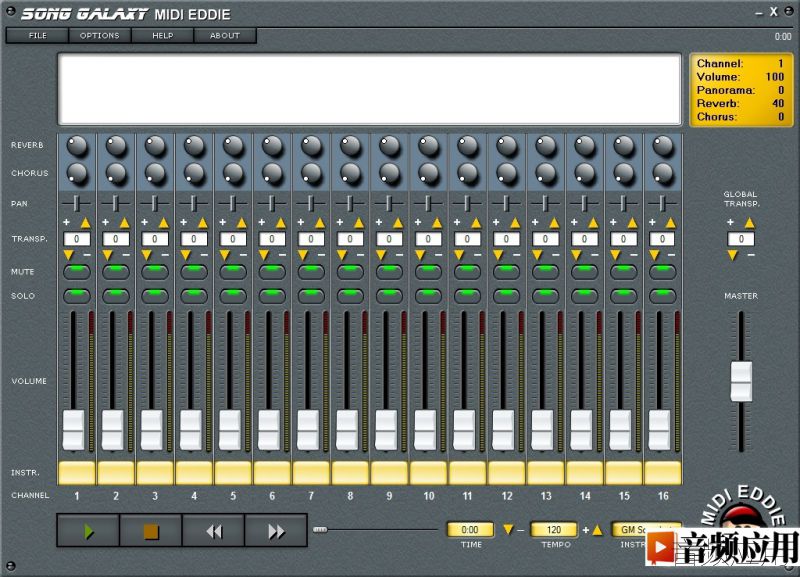Click the chorus knob for channel 6
Screen dimensions: 800x577
272,173
